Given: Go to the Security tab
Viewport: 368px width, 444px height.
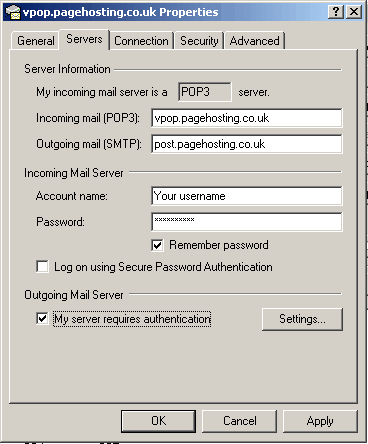Looking at the screenshot, I should tap(199, 41).
